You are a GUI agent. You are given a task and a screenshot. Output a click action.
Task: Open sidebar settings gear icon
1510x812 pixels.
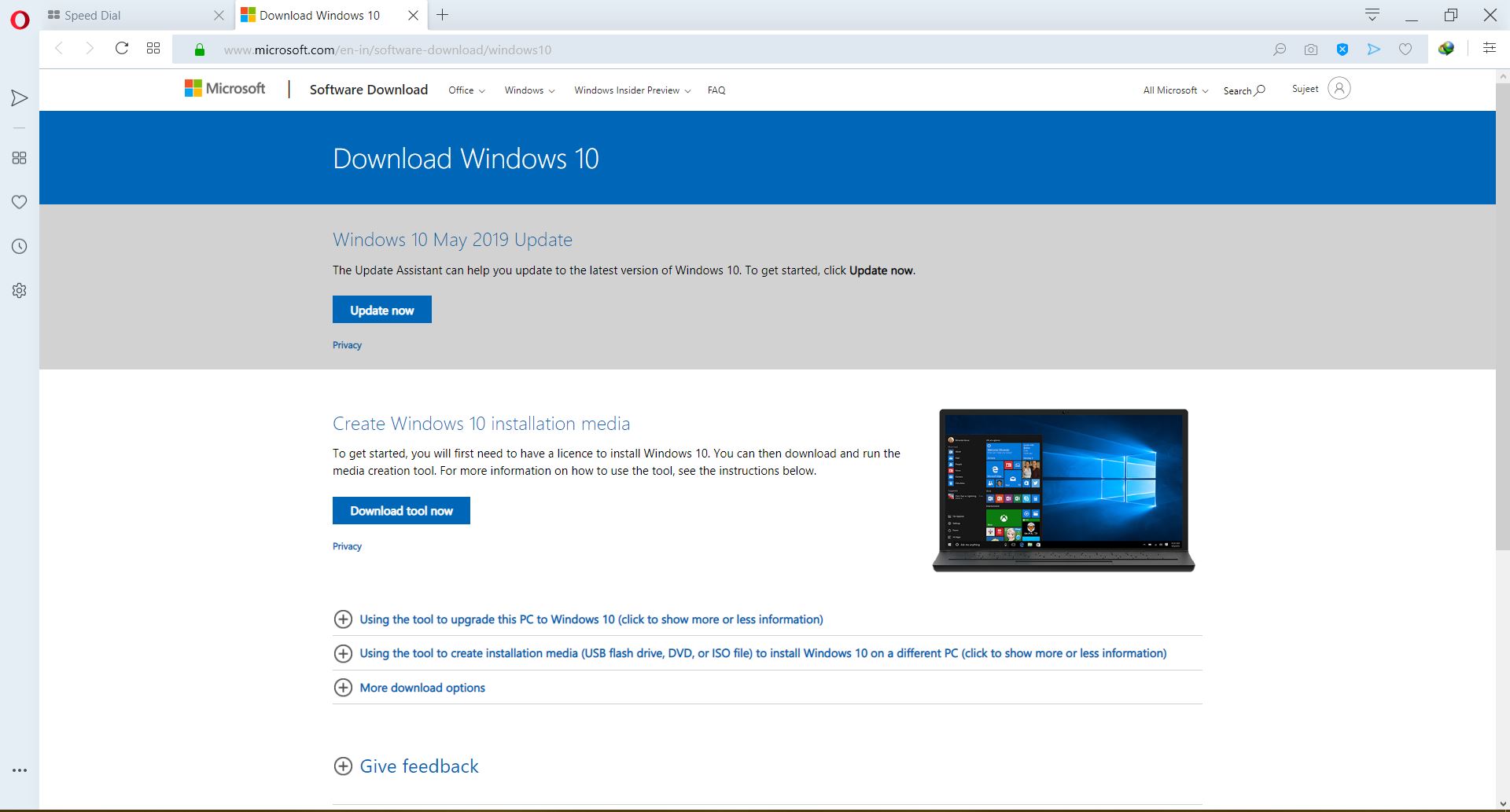coord(20,291)
